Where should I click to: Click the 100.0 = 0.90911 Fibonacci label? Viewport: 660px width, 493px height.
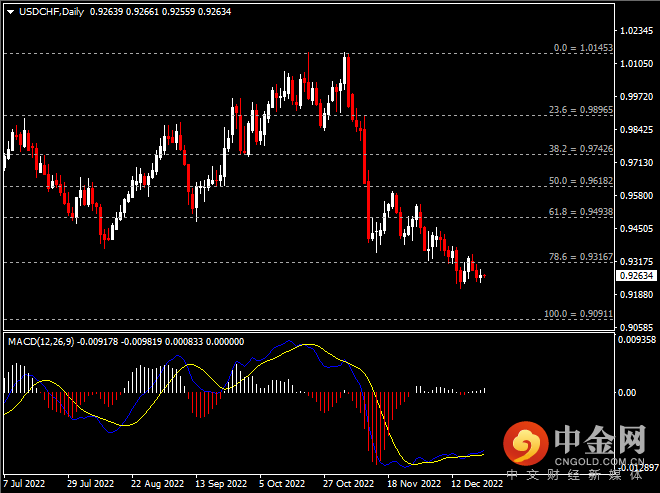click(579, 313)
